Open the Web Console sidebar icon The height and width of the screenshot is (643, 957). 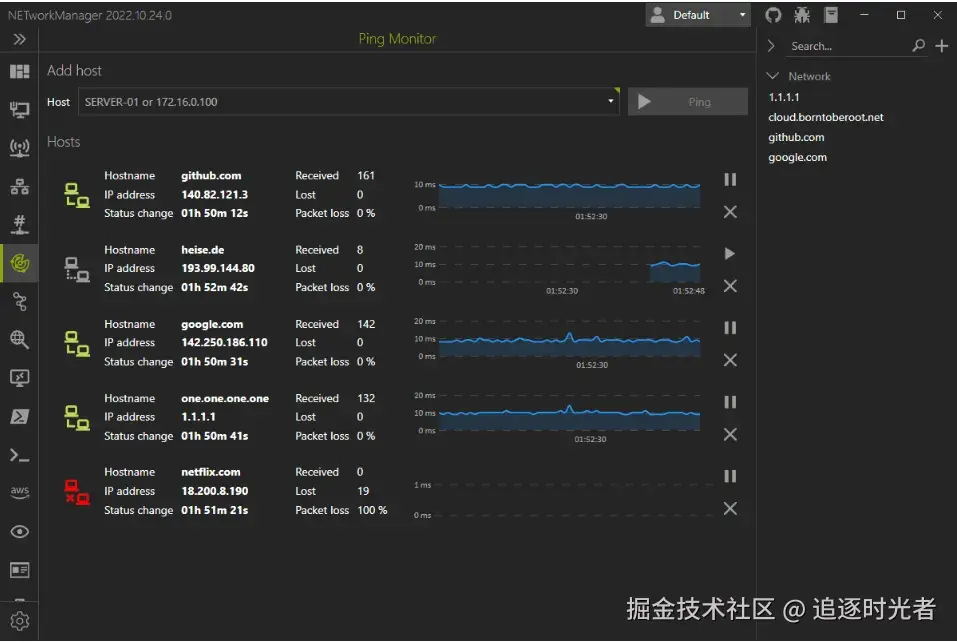pyautogui.click(x=20, y=570)
